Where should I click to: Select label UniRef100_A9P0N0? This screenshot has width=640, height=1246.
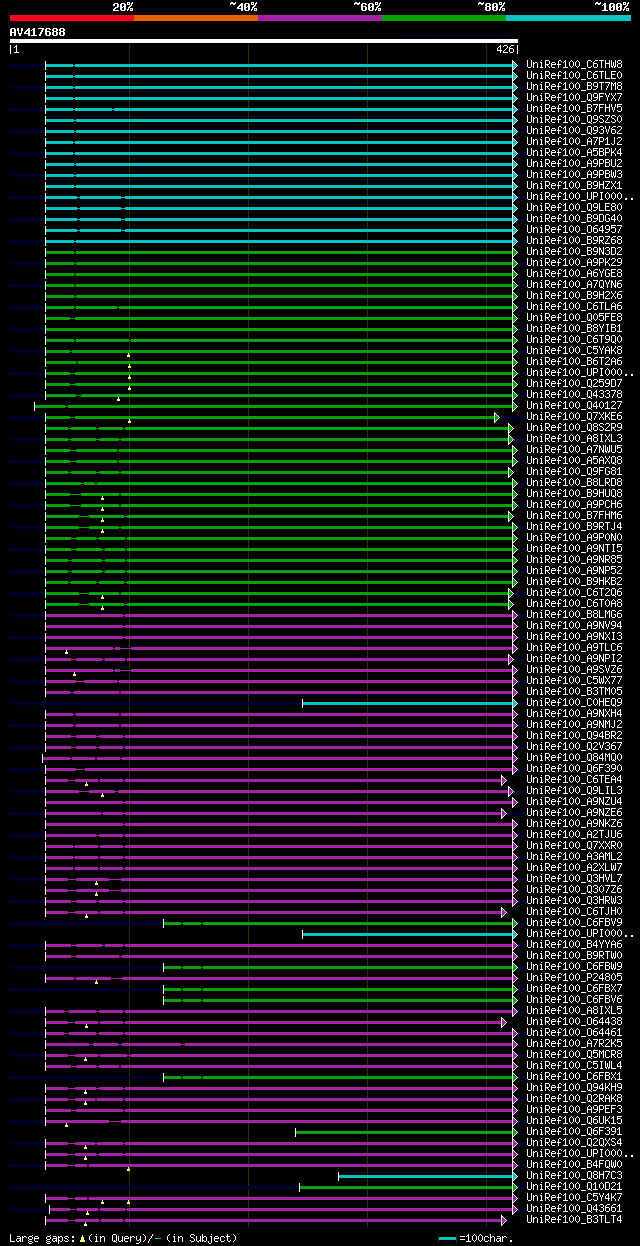(x=574, y=538)
